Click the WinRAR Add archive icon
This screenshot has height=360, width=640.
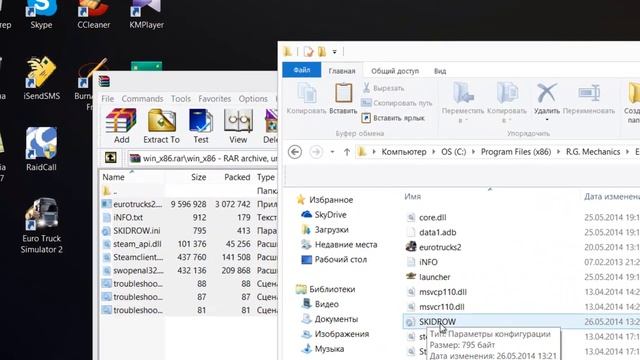[121, 121]
